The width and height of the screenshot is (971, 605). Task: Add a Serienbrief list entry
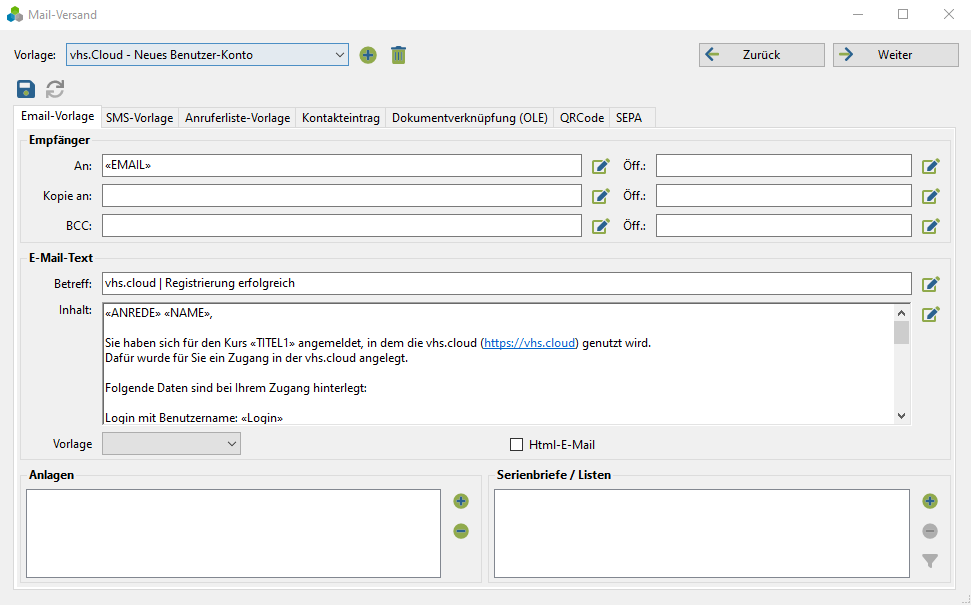coord(930,501)
